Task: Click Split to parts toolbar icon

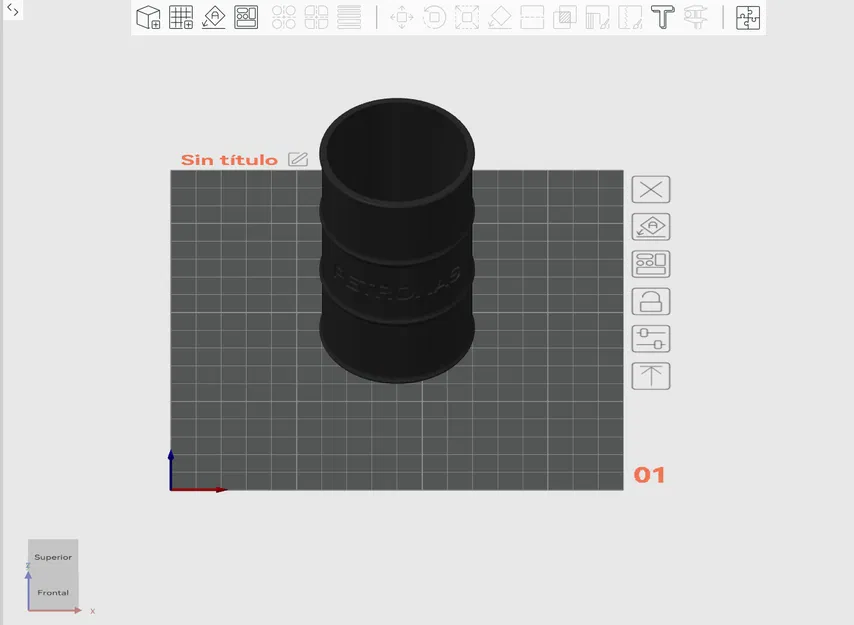Action: (316, 17)
